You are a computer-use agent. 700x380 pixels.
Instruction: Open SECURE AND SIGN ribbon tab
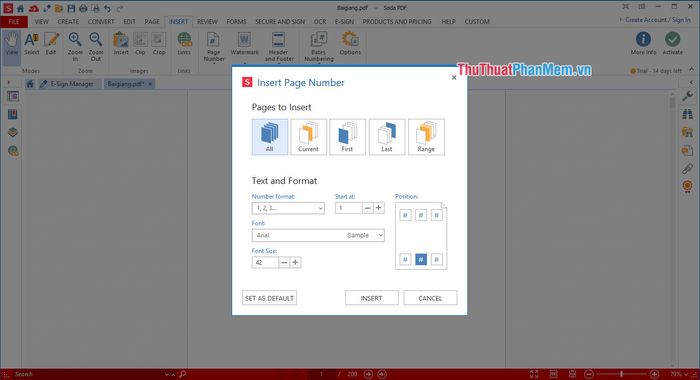tap(280, 21)
